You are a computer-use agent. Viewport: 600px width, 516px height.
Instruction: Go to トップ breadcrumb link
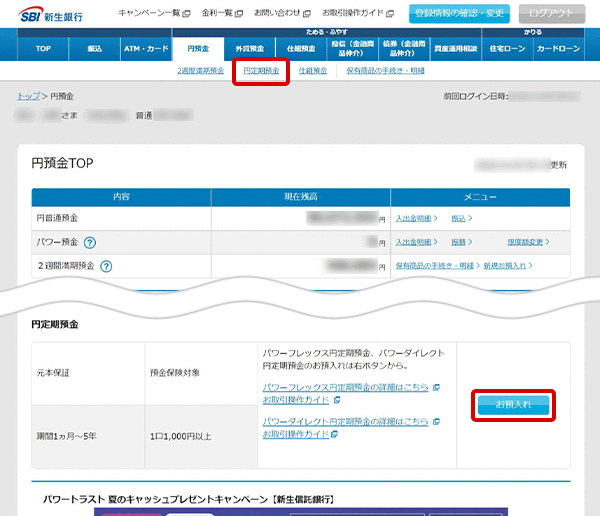(x=28, y=96)
